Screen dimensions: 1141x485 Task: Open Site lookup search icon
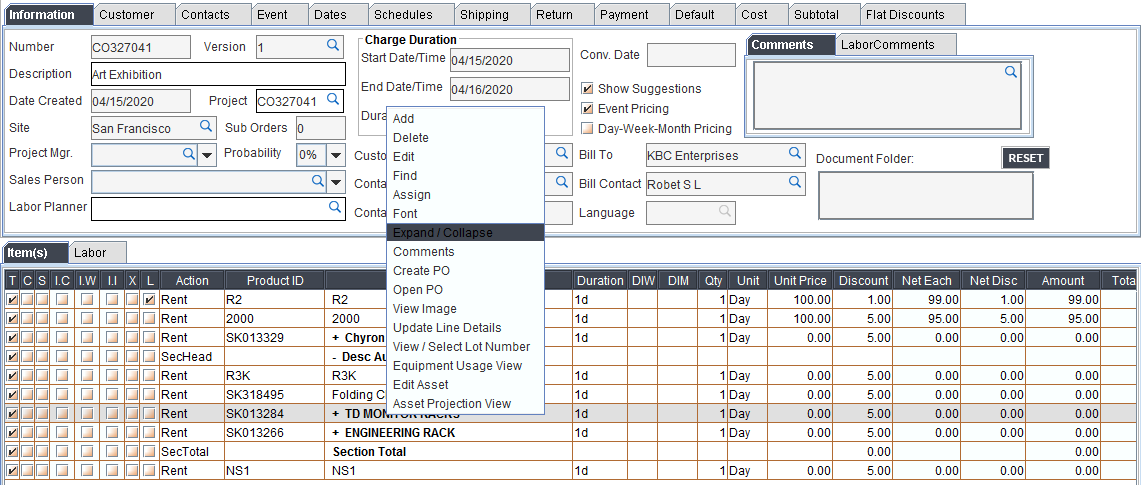(205, 127)
